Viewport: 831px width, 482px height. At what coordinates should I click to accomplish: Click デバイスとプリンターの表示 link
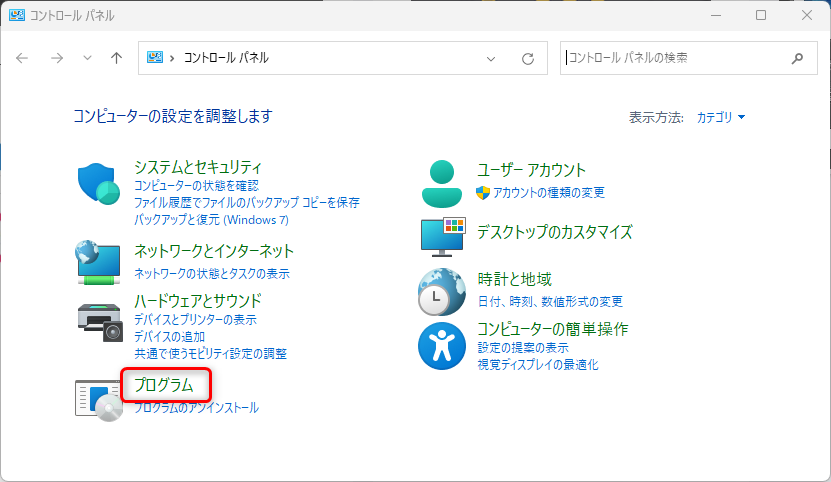click(x=195, y=320)
